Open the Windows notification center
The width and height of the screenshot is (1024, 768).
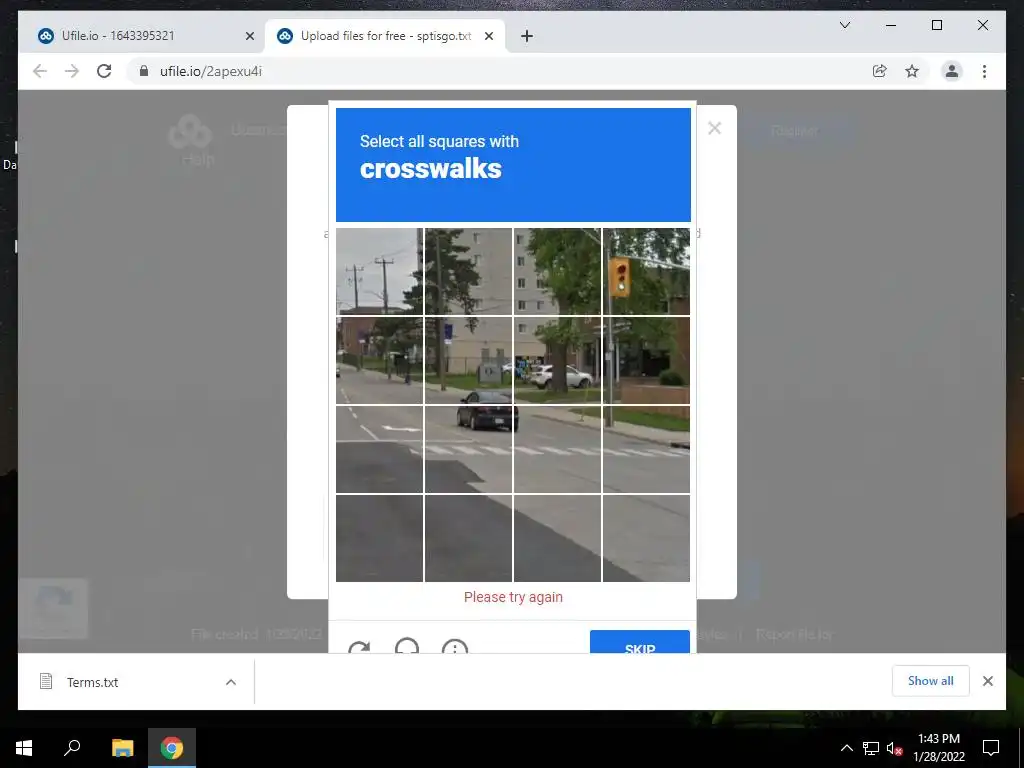point(991,748)
